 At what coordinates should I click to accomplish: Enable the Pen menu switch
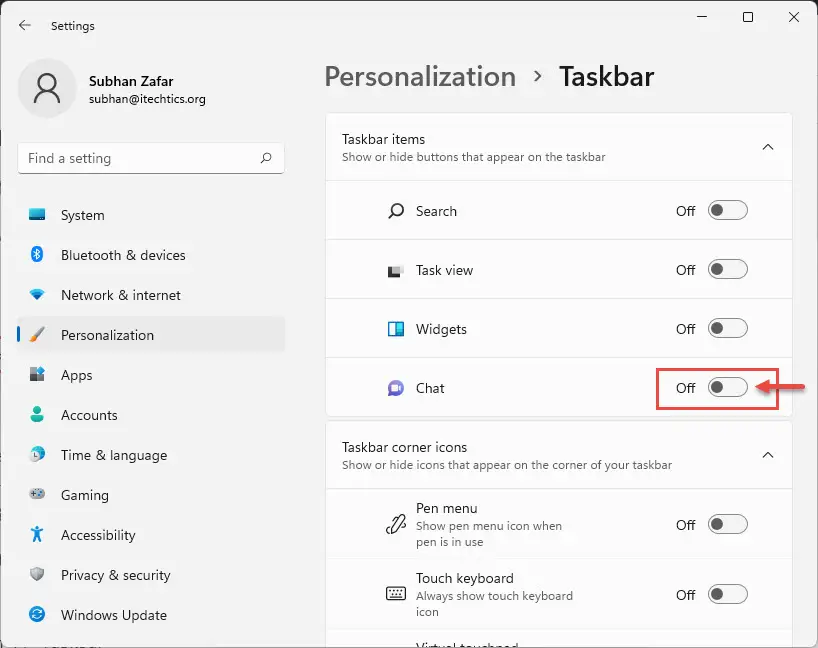point(728,524)
